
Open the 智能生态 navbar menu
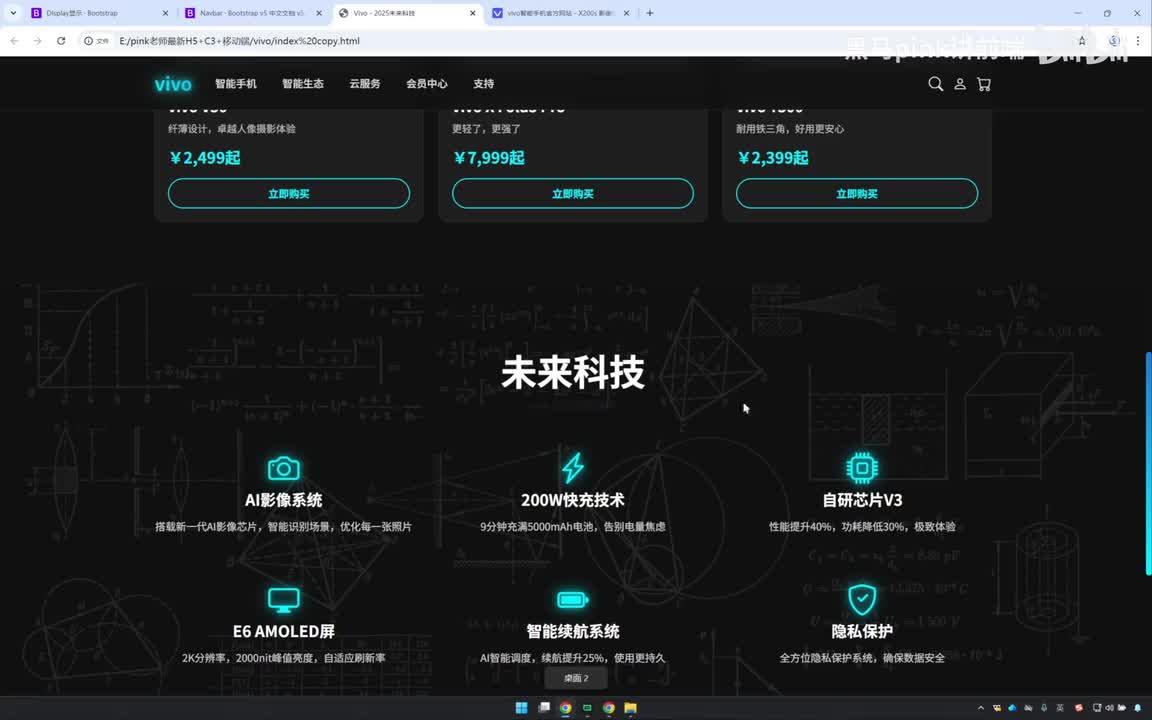pyautogui.click(x=303, y=84)
